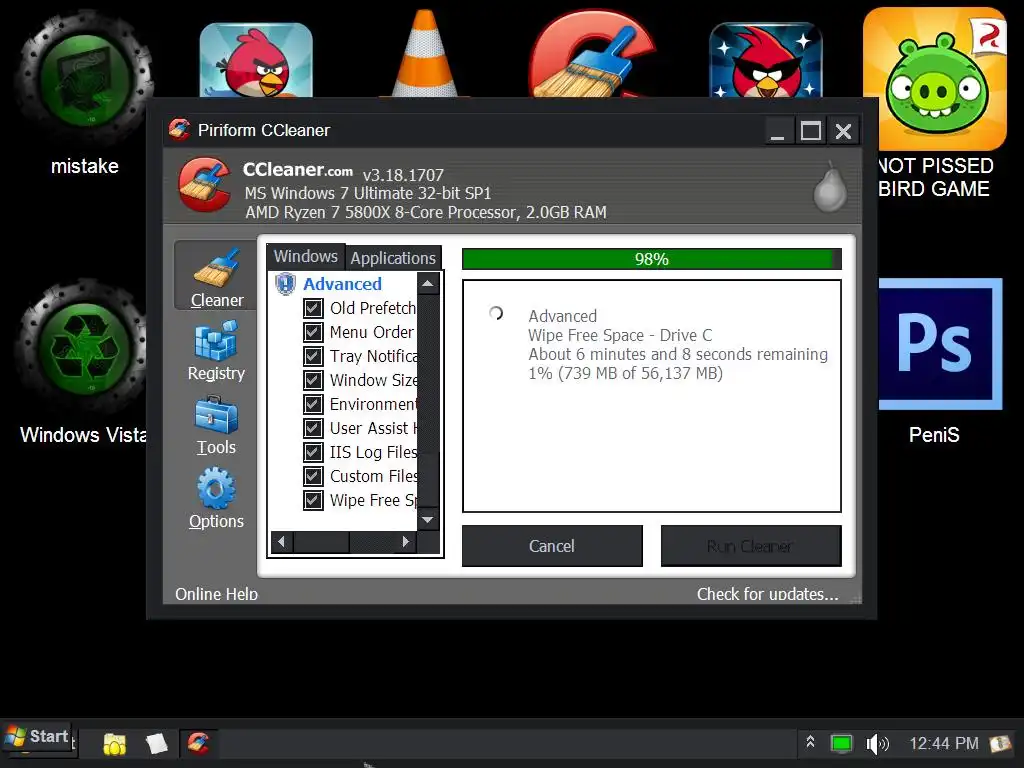This screenshot has width=1024, height=768.
Task: Click the CCleaner logo in header
Action: tap(204, 185)
